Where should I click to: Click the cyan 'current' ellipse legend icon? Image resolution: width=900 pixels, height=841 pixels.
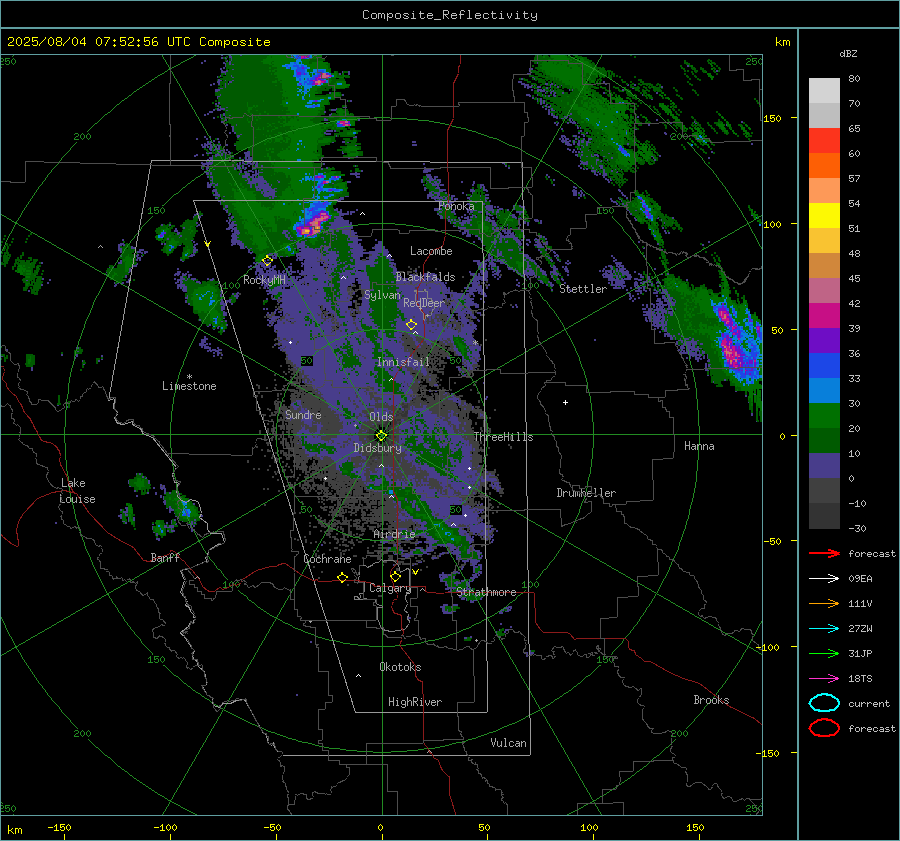pos(824,703)
